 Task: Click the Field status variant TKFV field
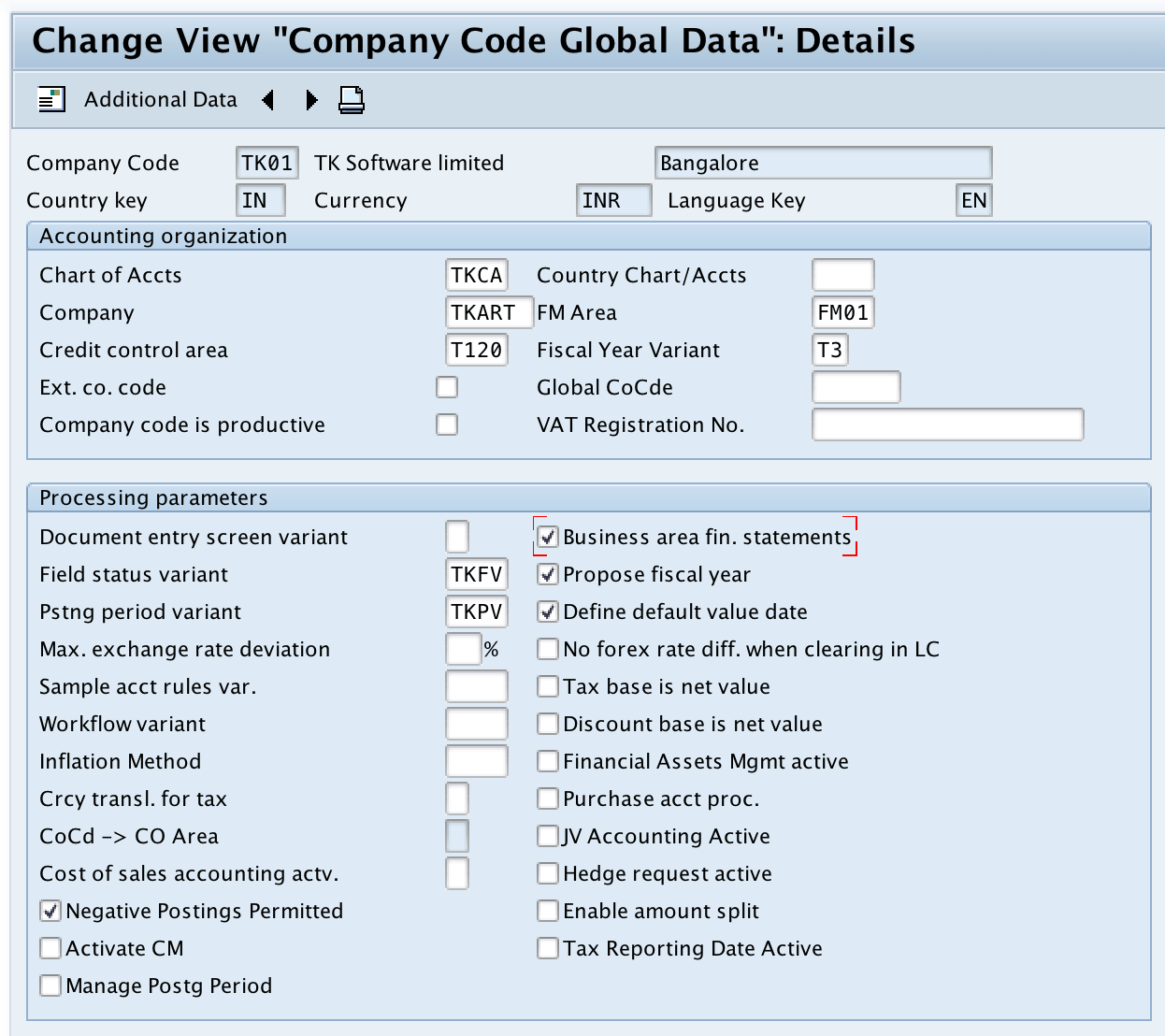[x=476, y=573]
